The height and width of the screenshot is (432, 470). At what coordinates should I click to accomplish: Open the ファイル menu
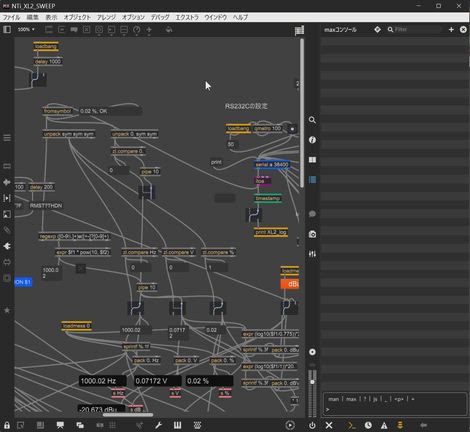11,17
